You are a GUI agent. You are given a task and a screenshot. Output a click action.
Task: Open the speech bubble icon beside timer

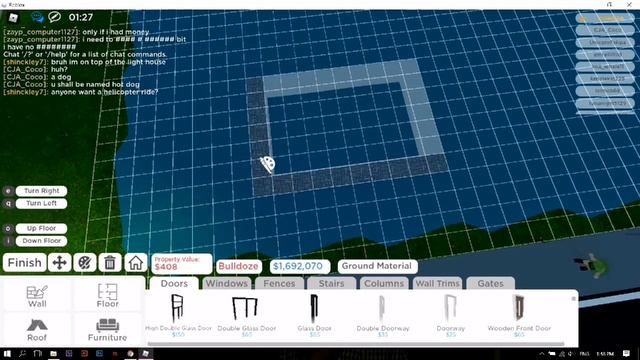[54, 17]
